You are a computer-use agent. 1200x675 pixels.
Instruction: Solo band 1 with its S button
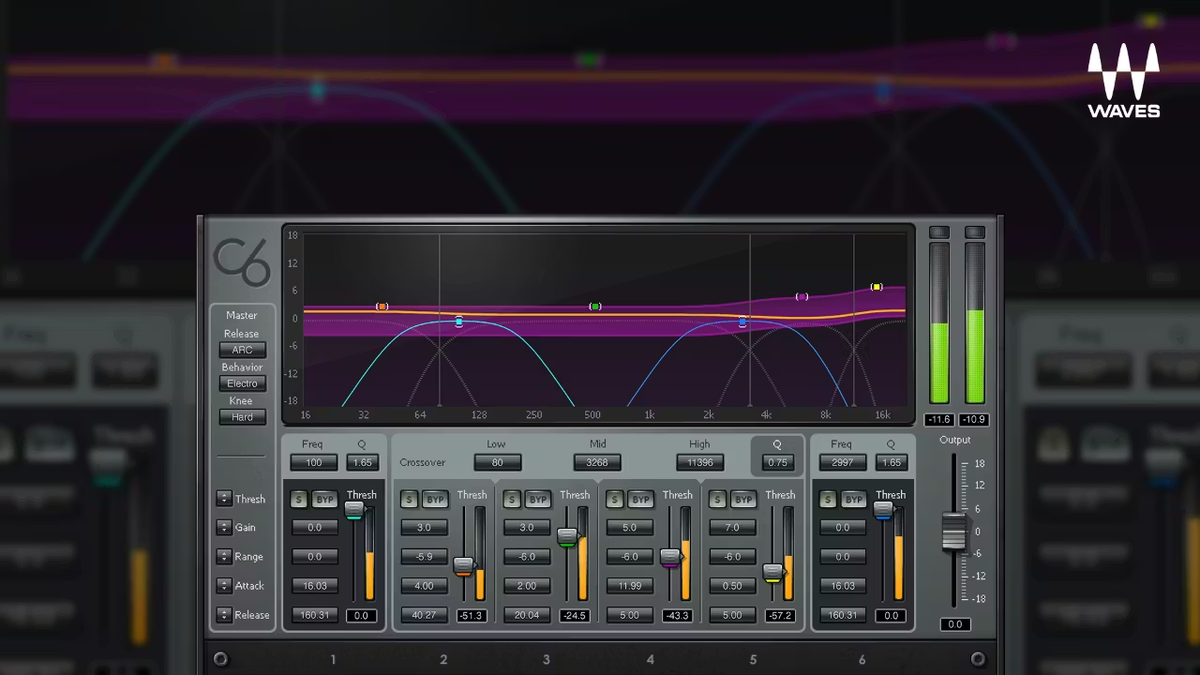click(x=299, y=499)
